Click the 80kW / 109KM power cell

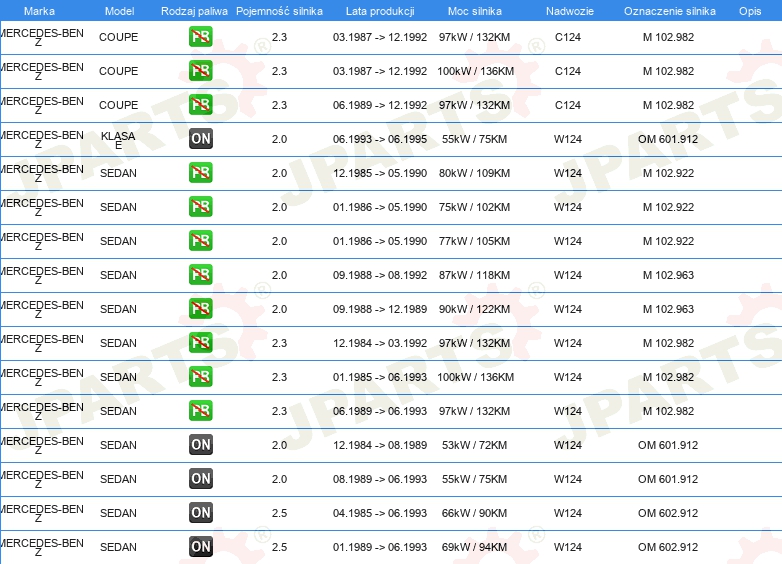coord(474,173)
